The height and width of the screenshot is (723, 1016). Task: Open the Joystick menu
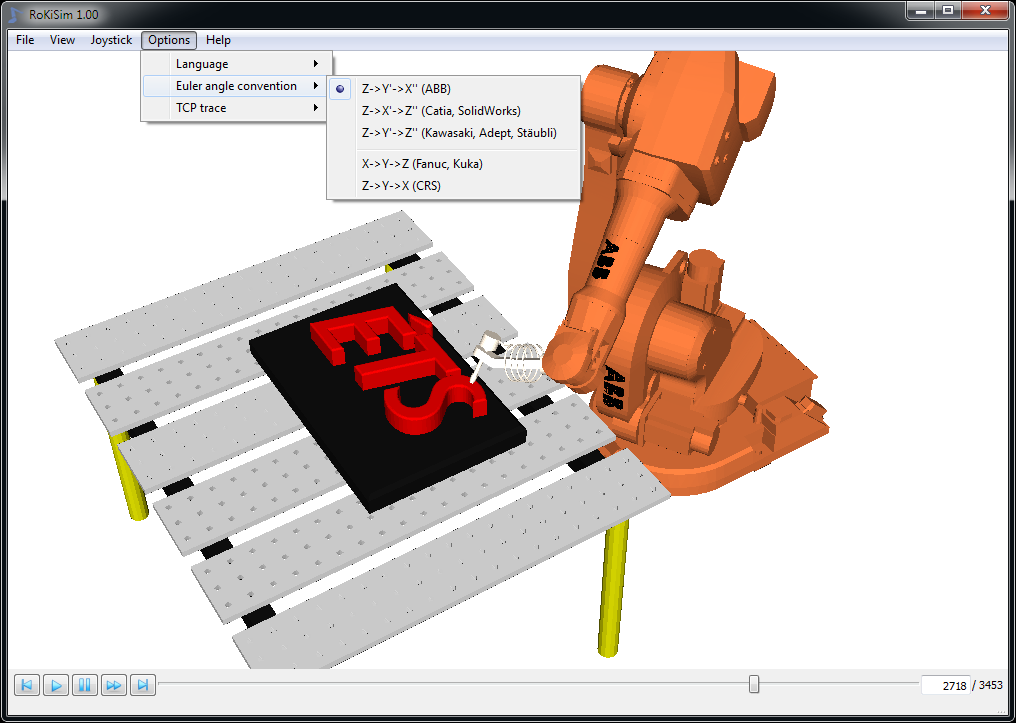[111, 40]
